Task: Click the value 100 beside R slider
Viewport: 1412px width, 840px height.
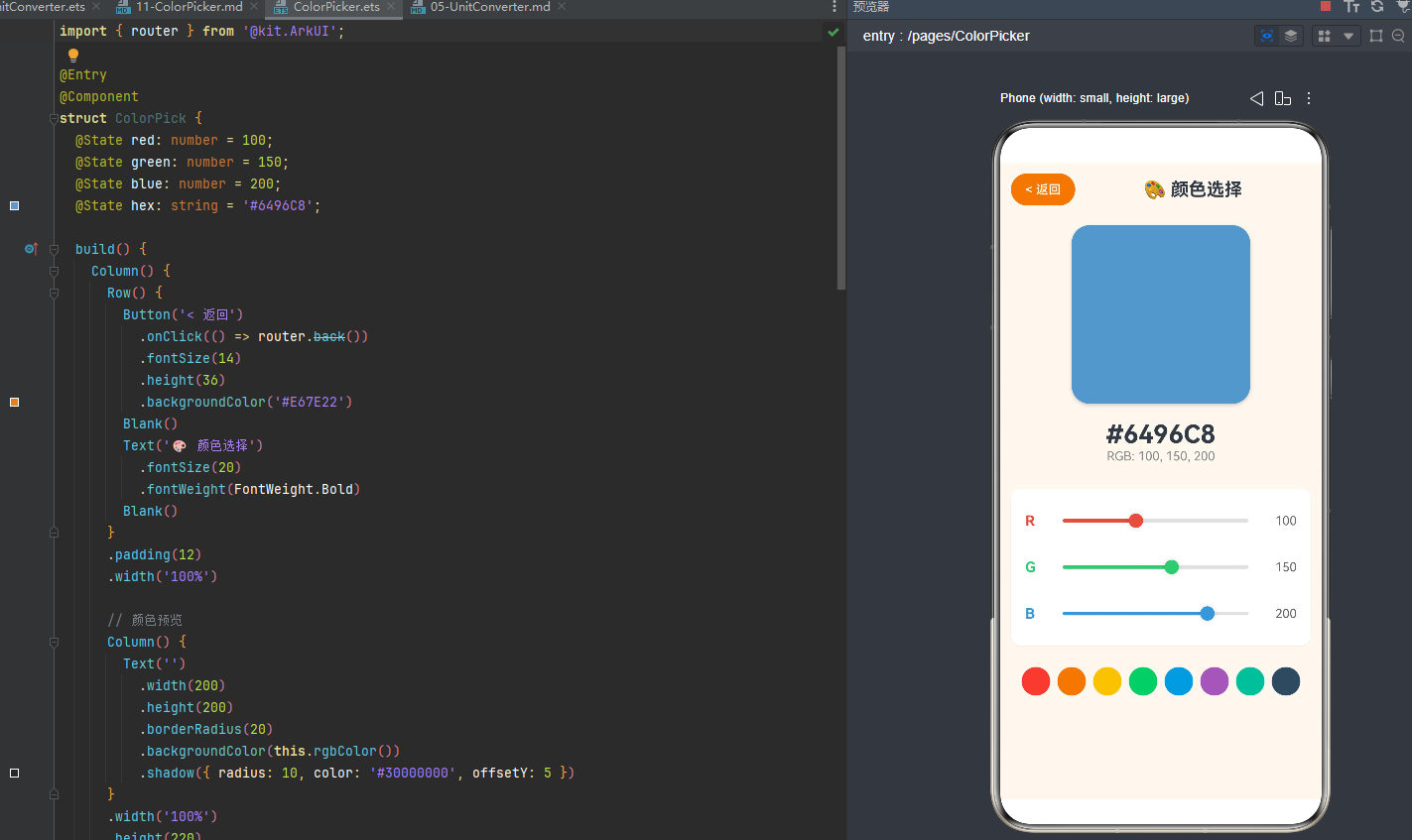Action: point(1286,521)
